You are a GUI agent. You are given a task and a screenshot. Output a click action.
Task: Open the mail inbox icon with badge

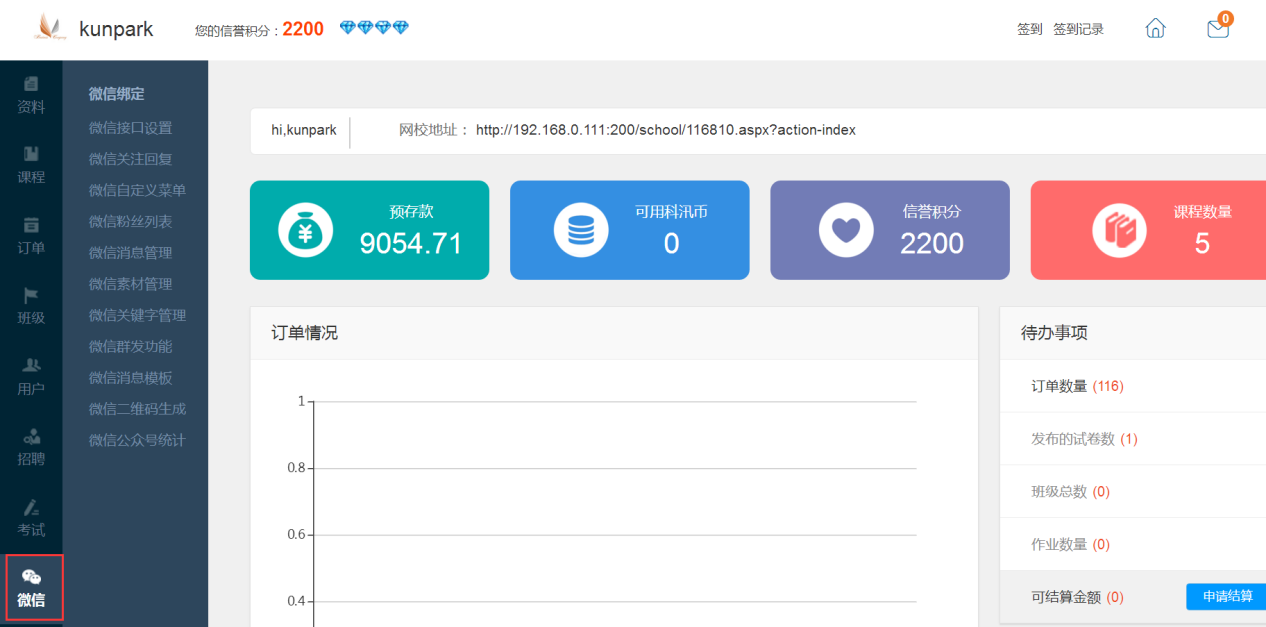[x=1217, y=29]
